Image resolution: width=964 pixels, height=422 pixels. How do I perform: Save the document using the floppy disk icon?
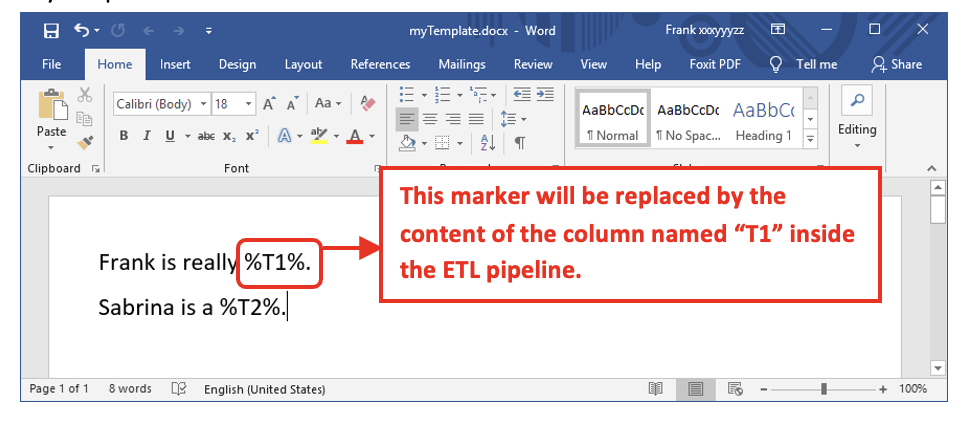tap(51, 31)
